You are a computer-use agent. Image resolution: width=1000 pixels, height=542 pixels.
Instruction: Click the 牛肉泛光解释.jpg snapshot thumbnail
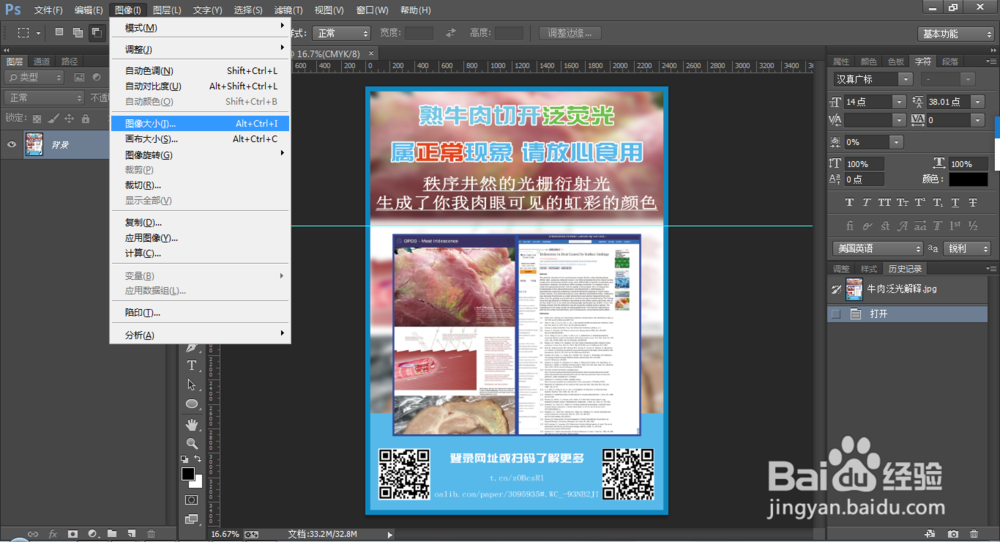point(854,289)
